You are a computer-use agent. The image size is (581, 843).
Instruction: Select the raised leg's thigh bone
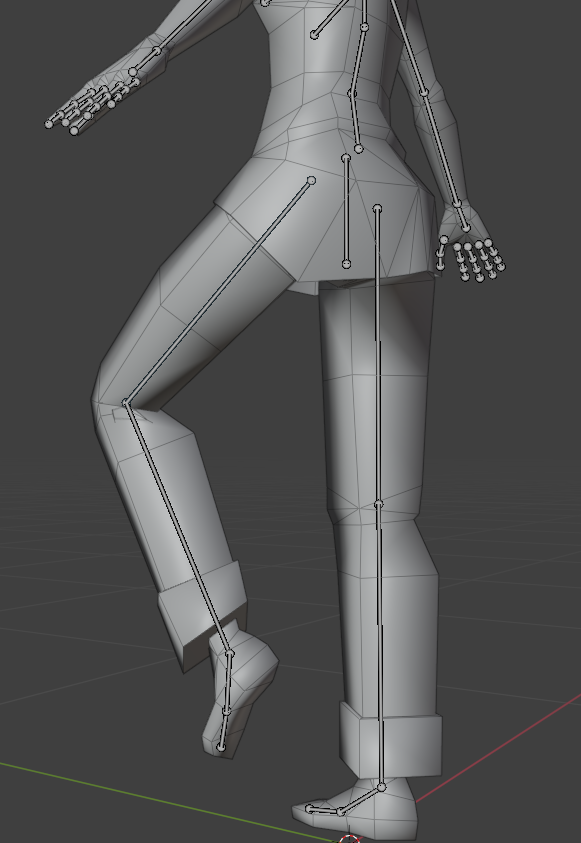218,291
